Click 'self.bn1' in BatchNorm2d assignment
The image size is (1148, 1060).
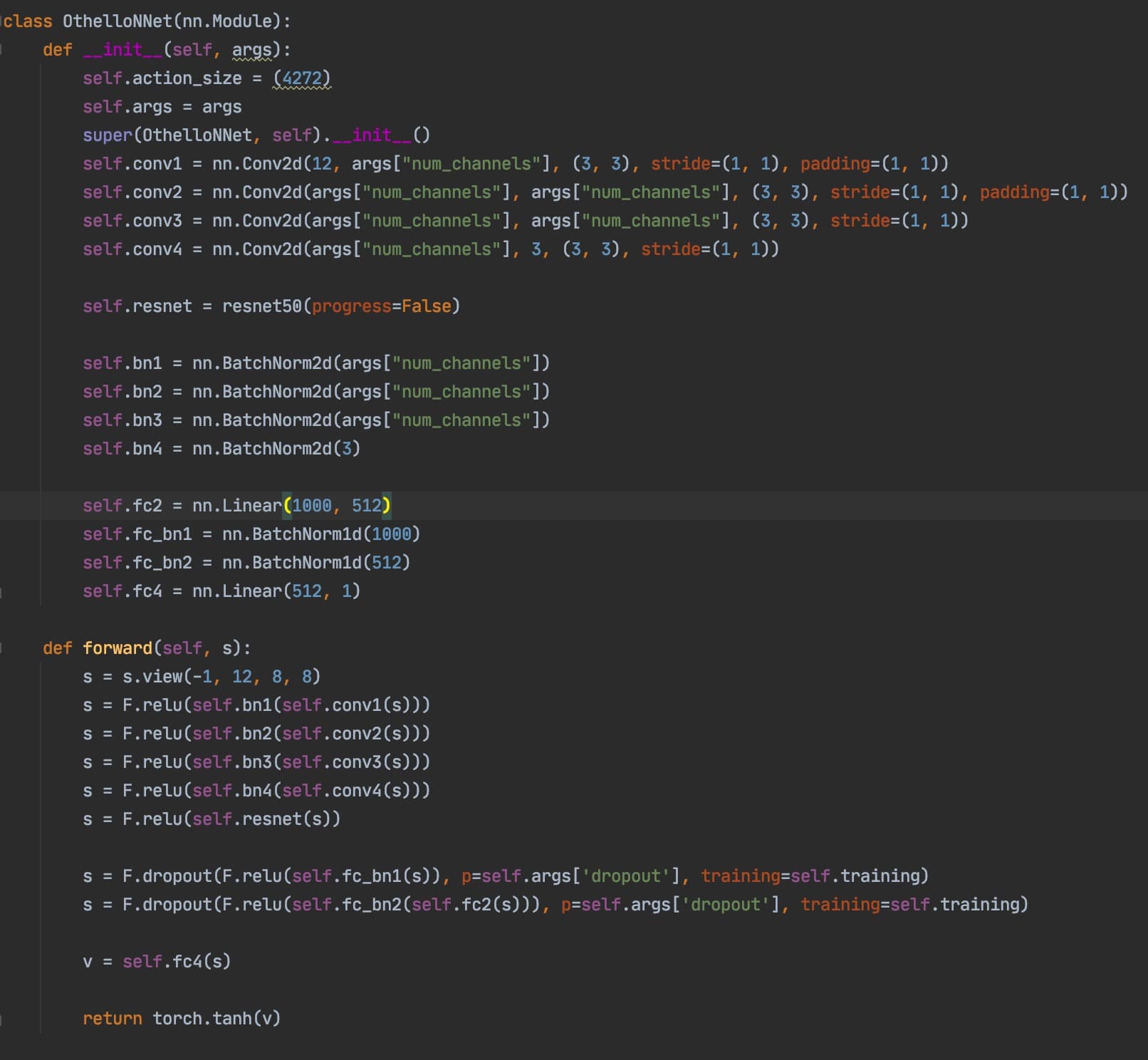[122, 363]
